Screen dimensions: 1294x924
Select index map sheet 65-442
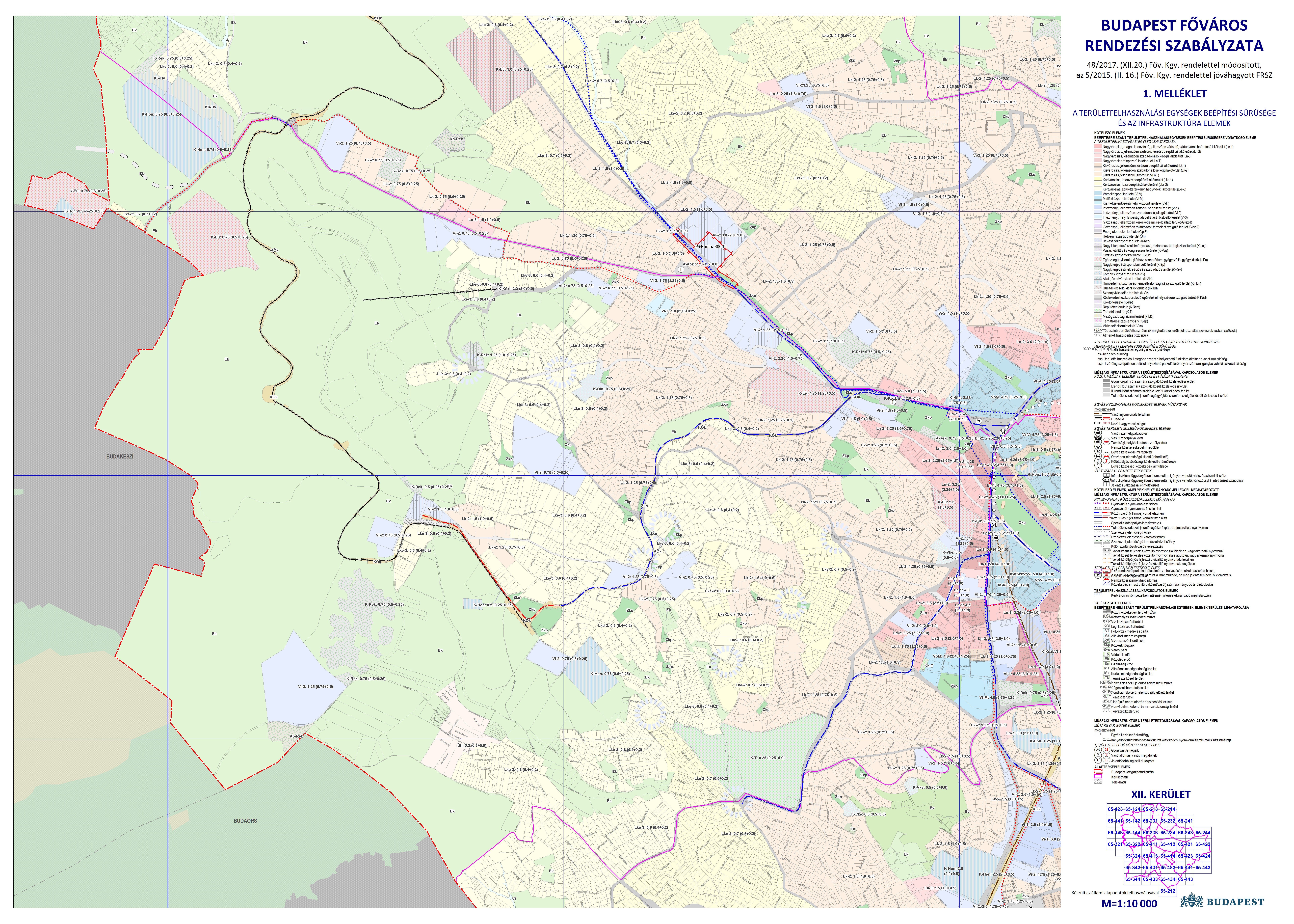pyautogui.click(x=1203, y=868)
